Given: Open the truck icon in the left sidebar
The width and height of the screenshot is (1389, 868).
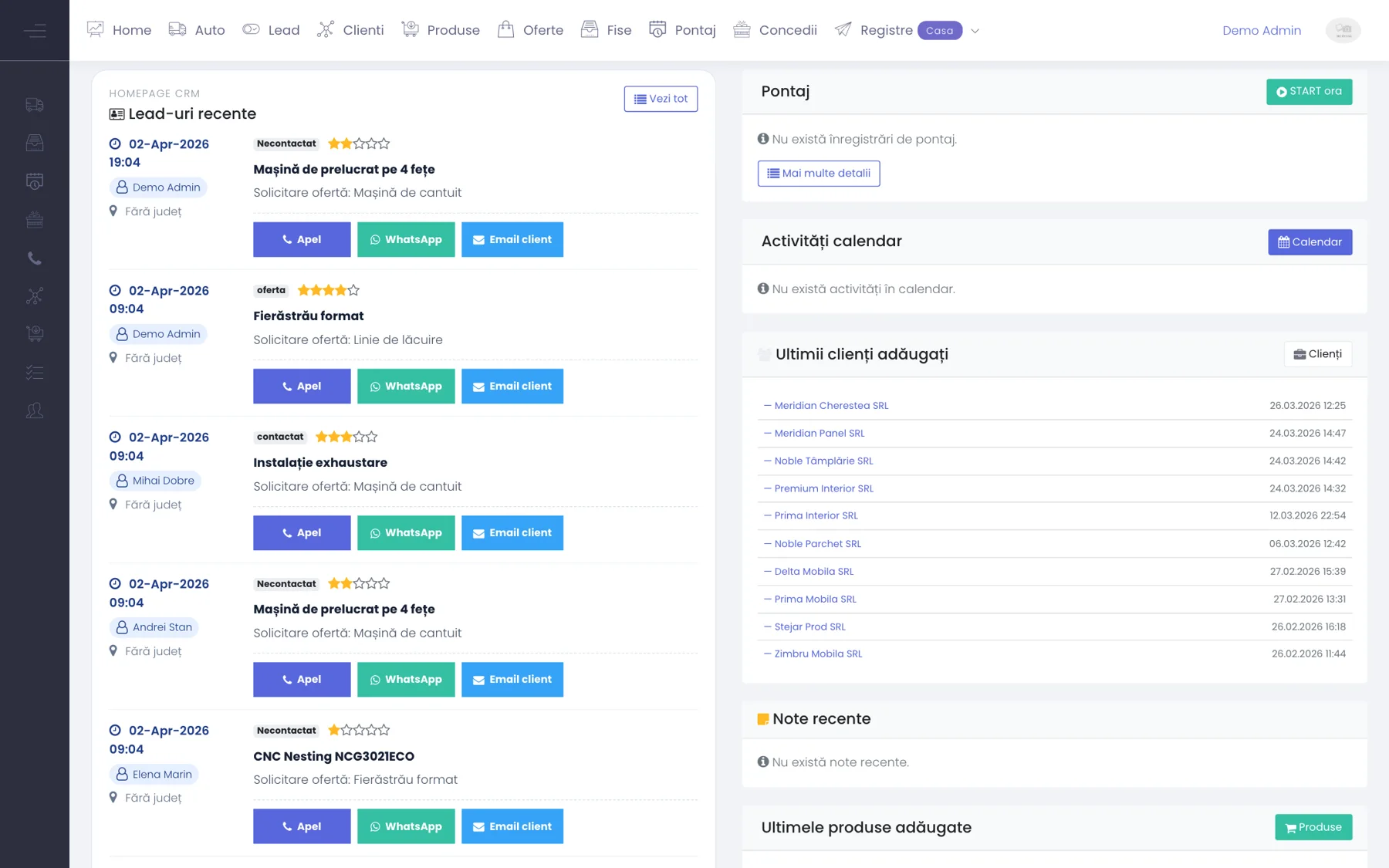Looking at the screenshot, I should [35, 105].
